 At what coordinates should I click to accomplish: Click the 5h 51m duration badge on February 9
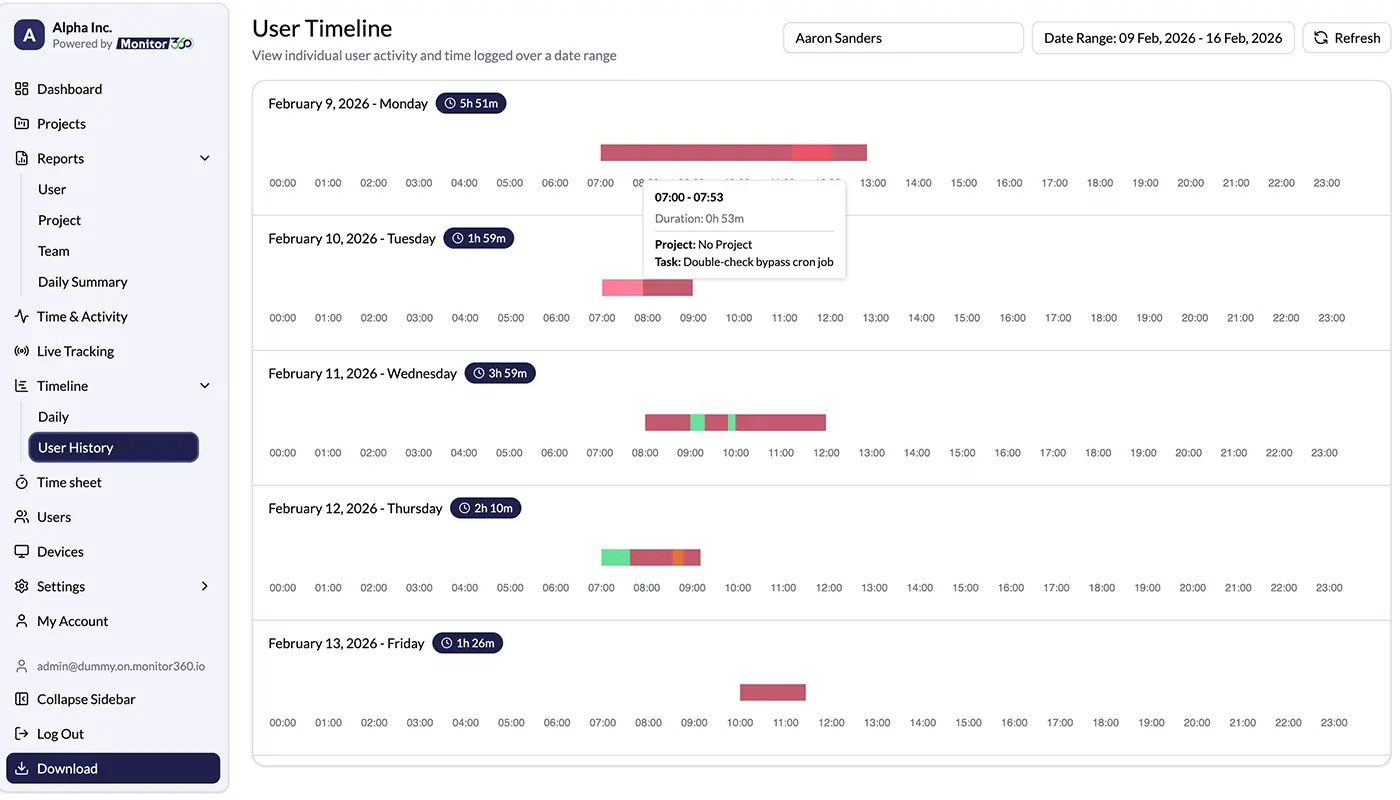tap(470, 102)
